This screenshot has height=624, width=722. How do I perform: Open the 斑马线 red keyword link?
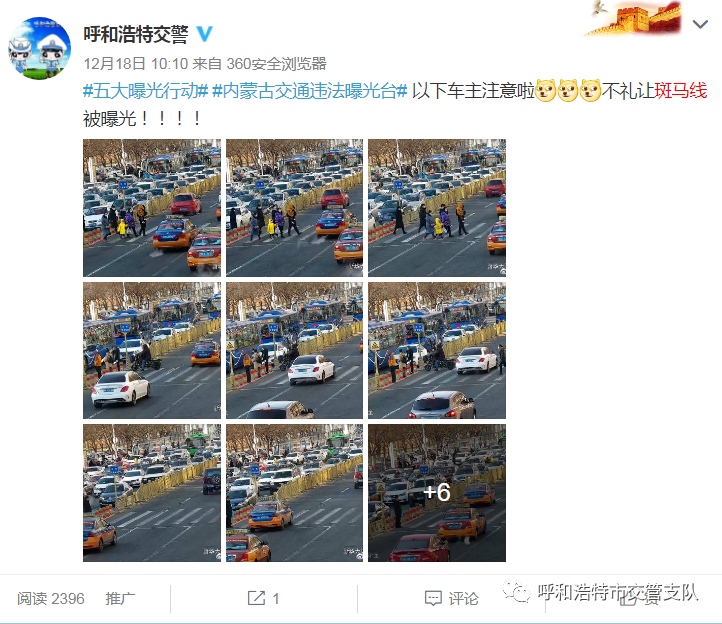(x=681, y=90)
